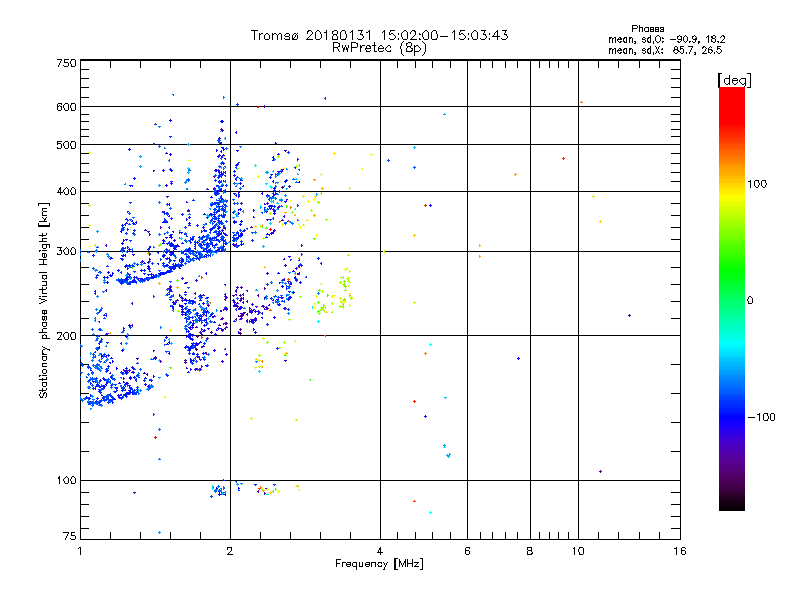Click the 'mean, sd,X: 85.7, 26.5' line

[665, 50]
